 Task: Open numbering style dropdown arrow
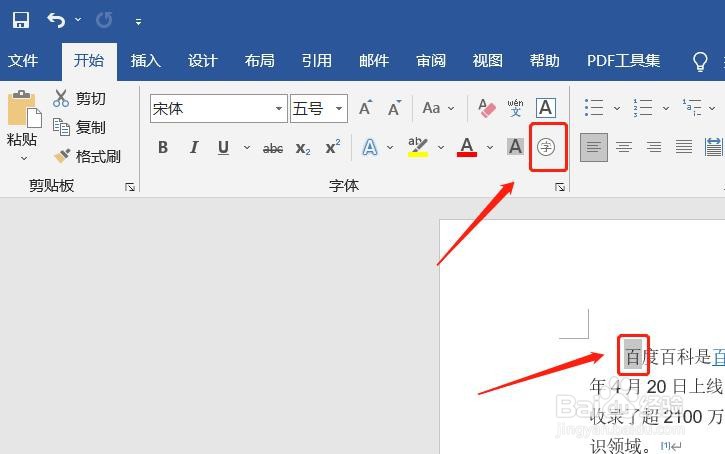(666, 108)
